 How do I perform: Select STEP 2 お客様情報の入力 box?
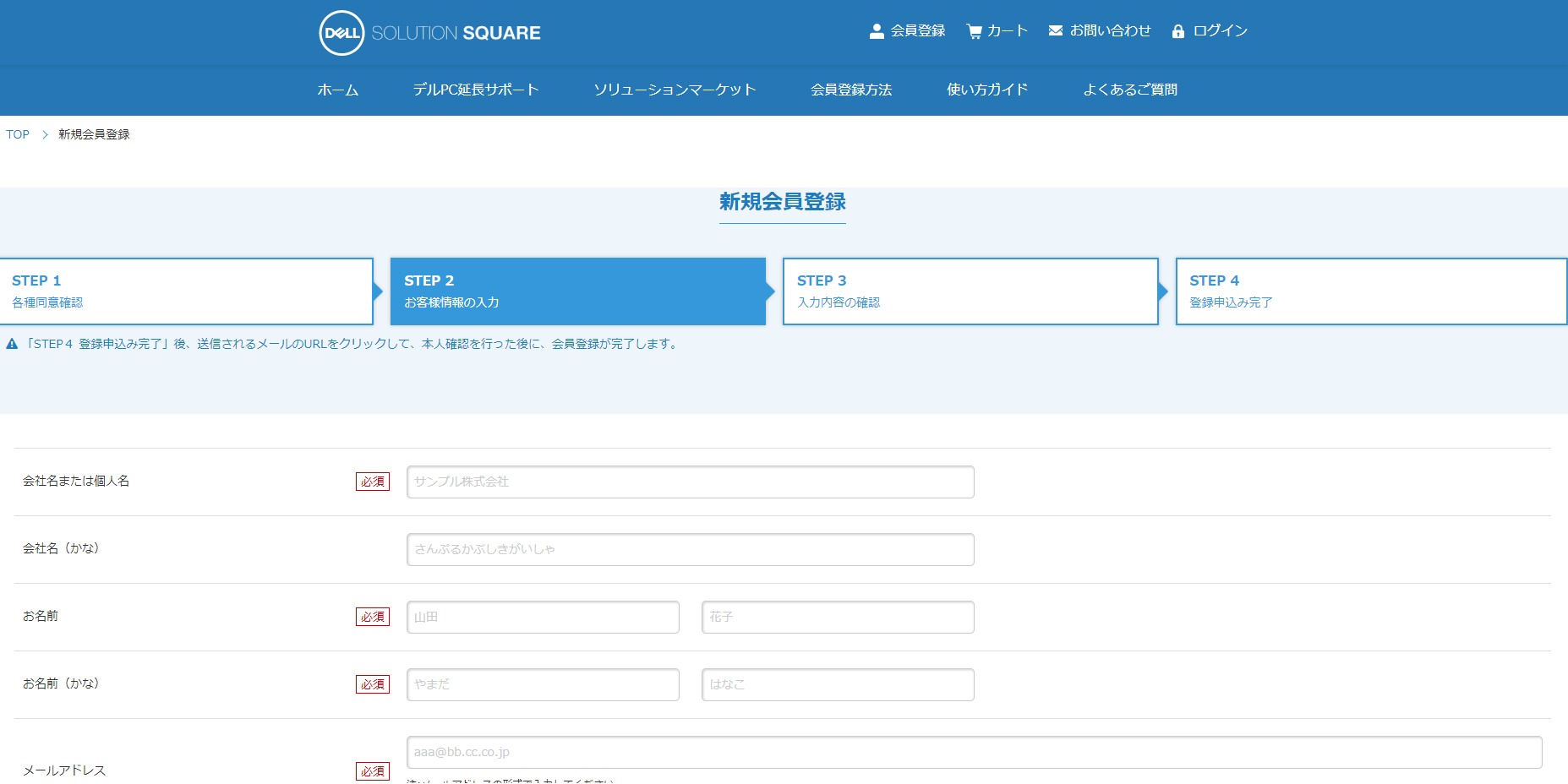(578, 291)
